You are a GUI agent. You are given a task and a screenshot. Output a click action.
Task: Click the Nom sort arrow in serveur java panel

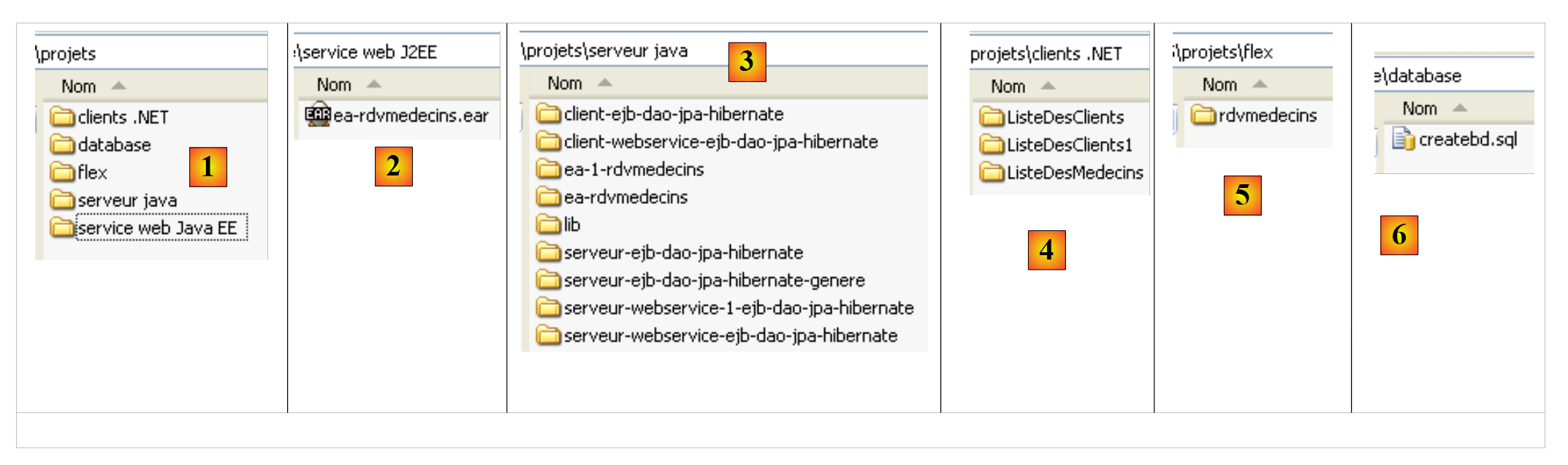tap(604, 83)
